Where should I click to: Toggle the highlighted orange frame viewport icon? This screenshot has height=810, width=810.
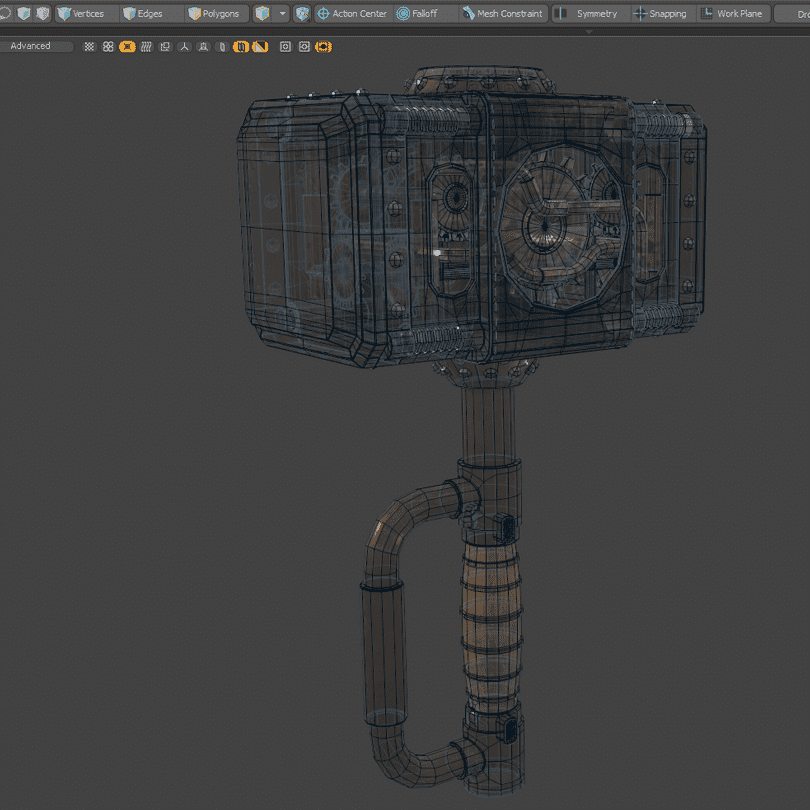coord(127,47)
